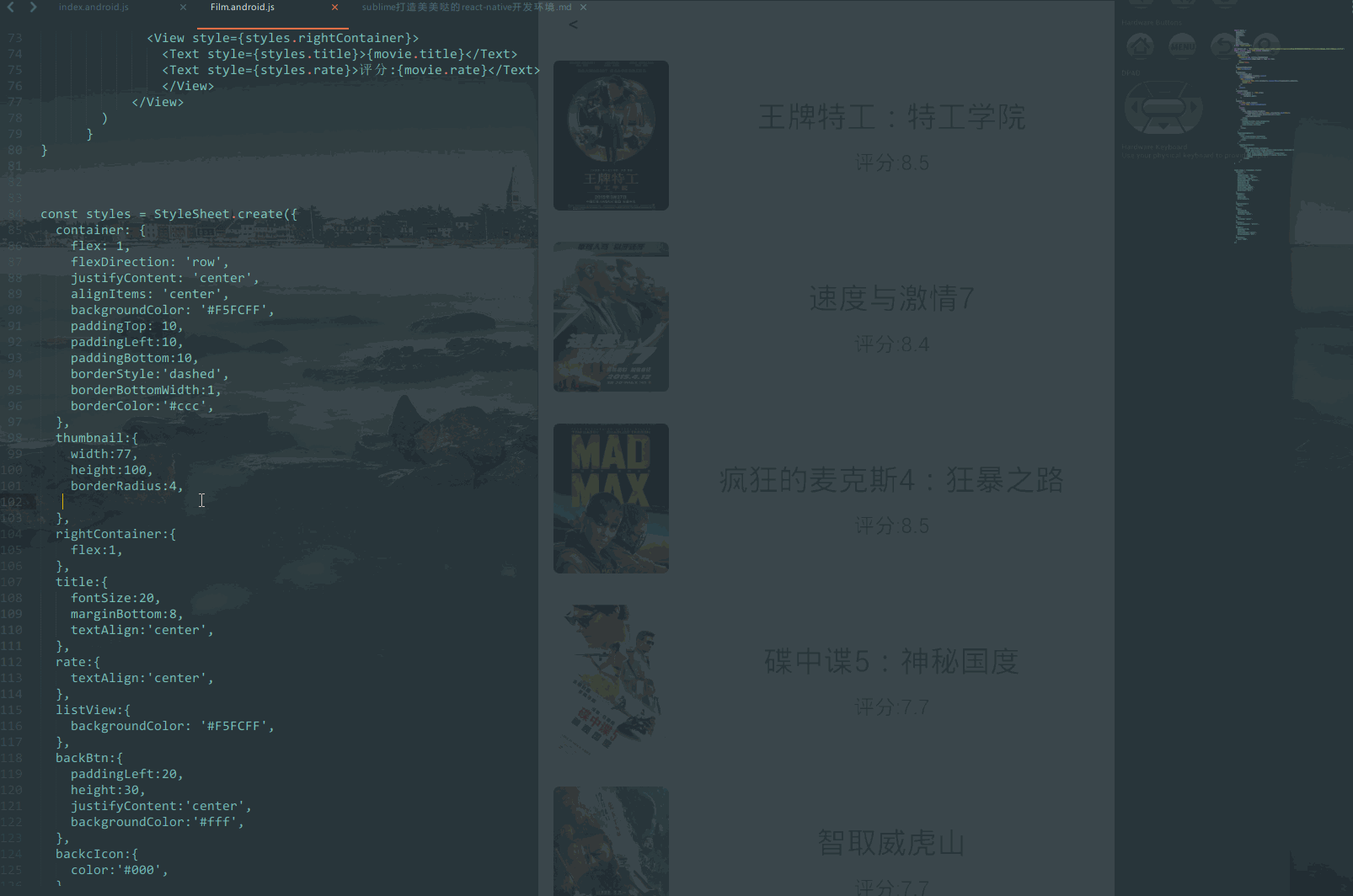Click the color:'#000' line
This screenshot has height=896, width=1353.
pos(120,870)
